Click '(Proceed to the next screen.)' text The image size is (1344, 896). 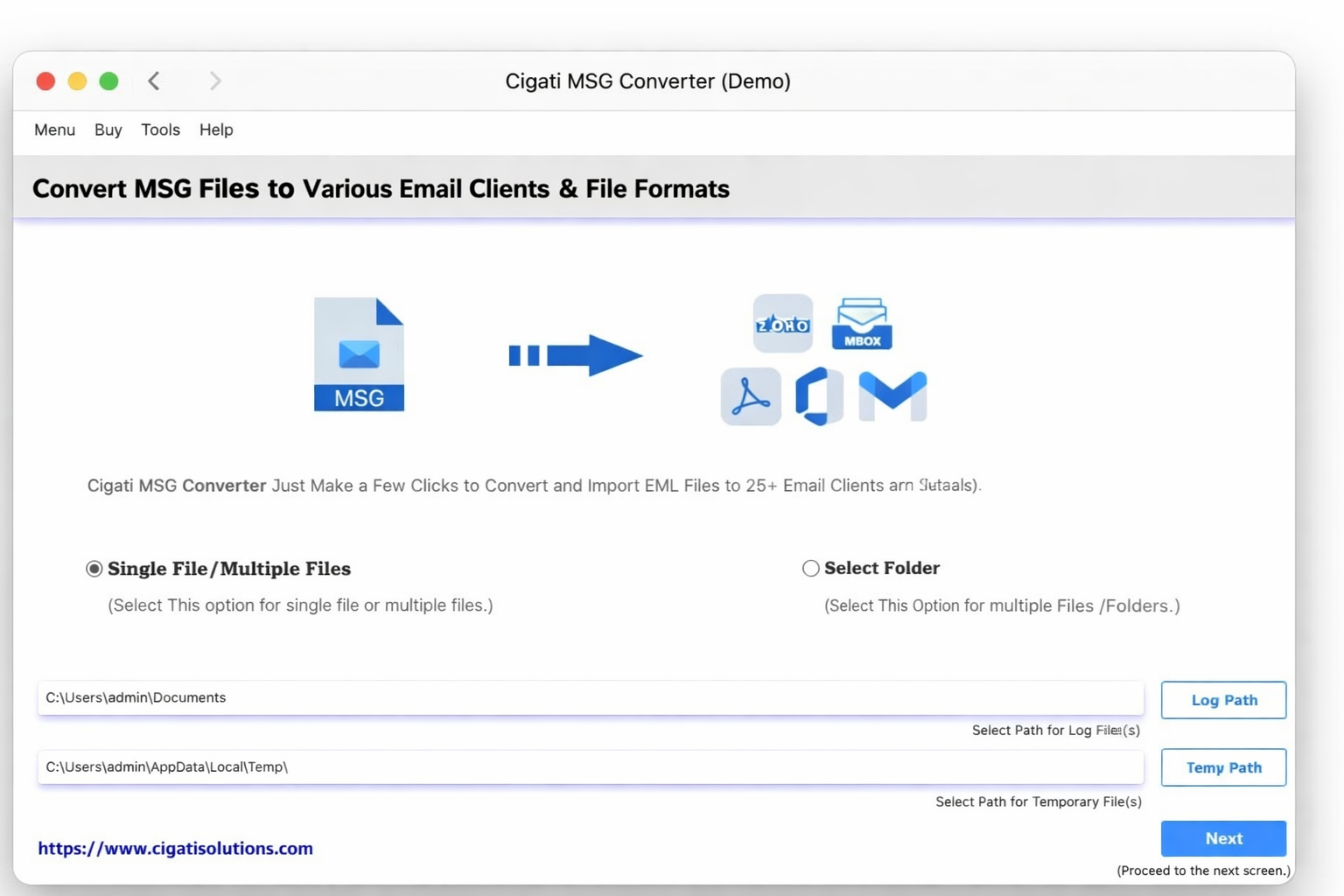1203,871
